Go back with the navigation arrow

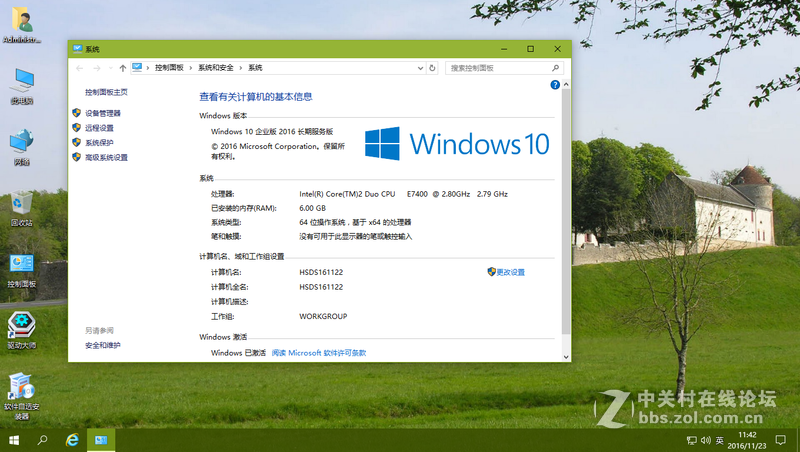80,68
